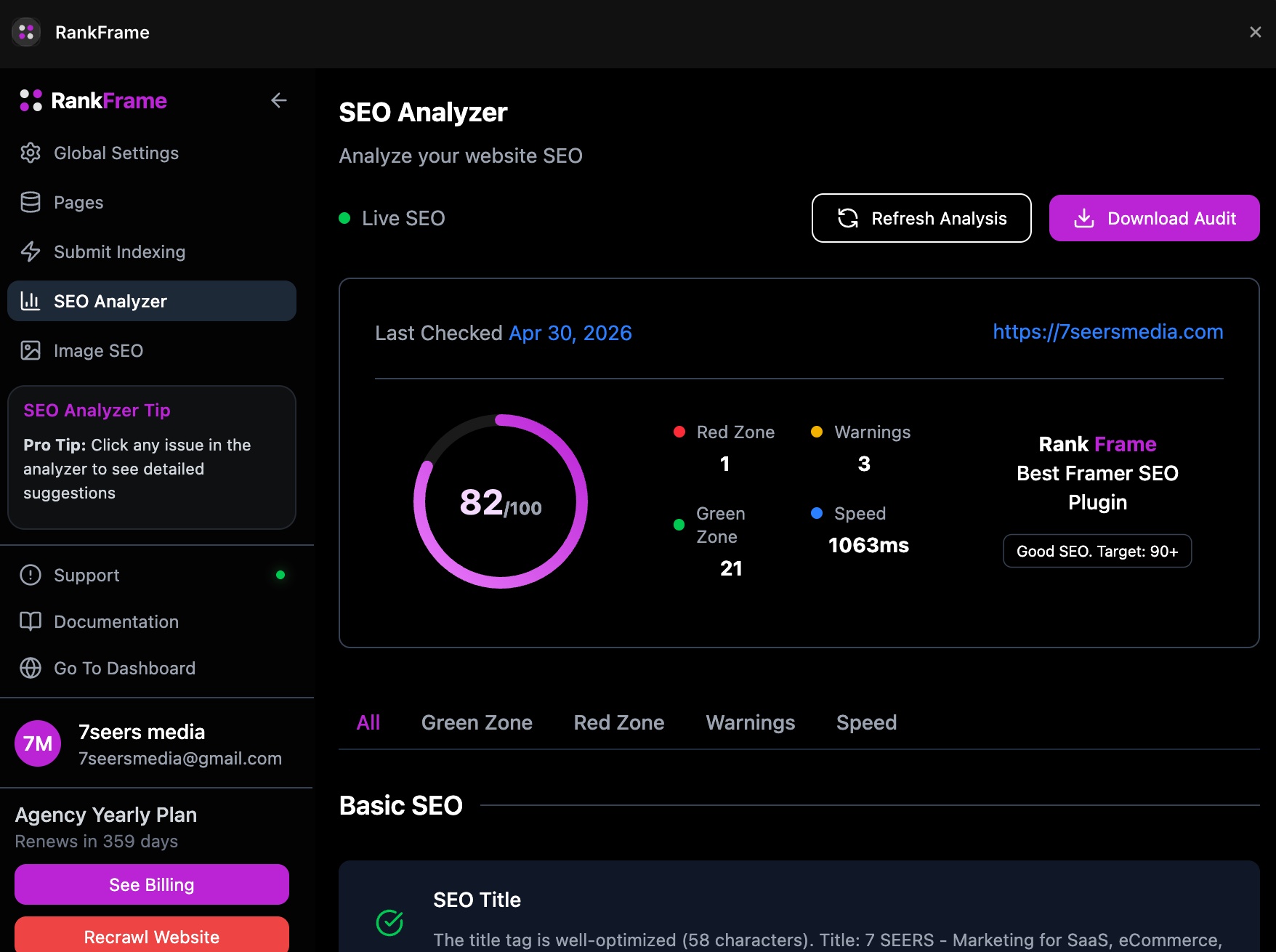
Task: Click the download icon on Download Audit
Action: (x=1084, y=218)
